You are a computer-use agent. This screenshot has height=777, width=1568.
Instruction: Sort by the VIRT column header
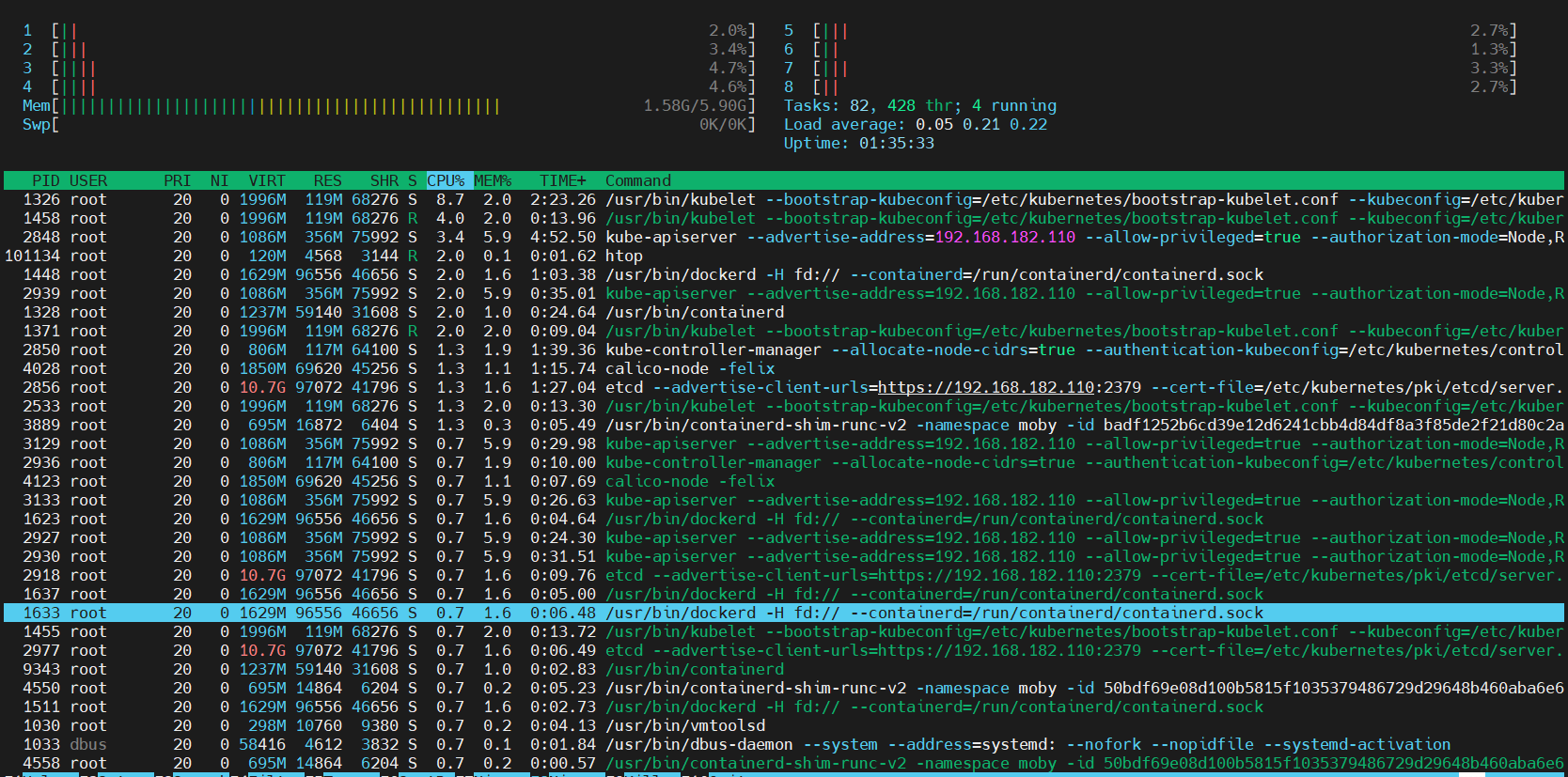coord(267,180)
